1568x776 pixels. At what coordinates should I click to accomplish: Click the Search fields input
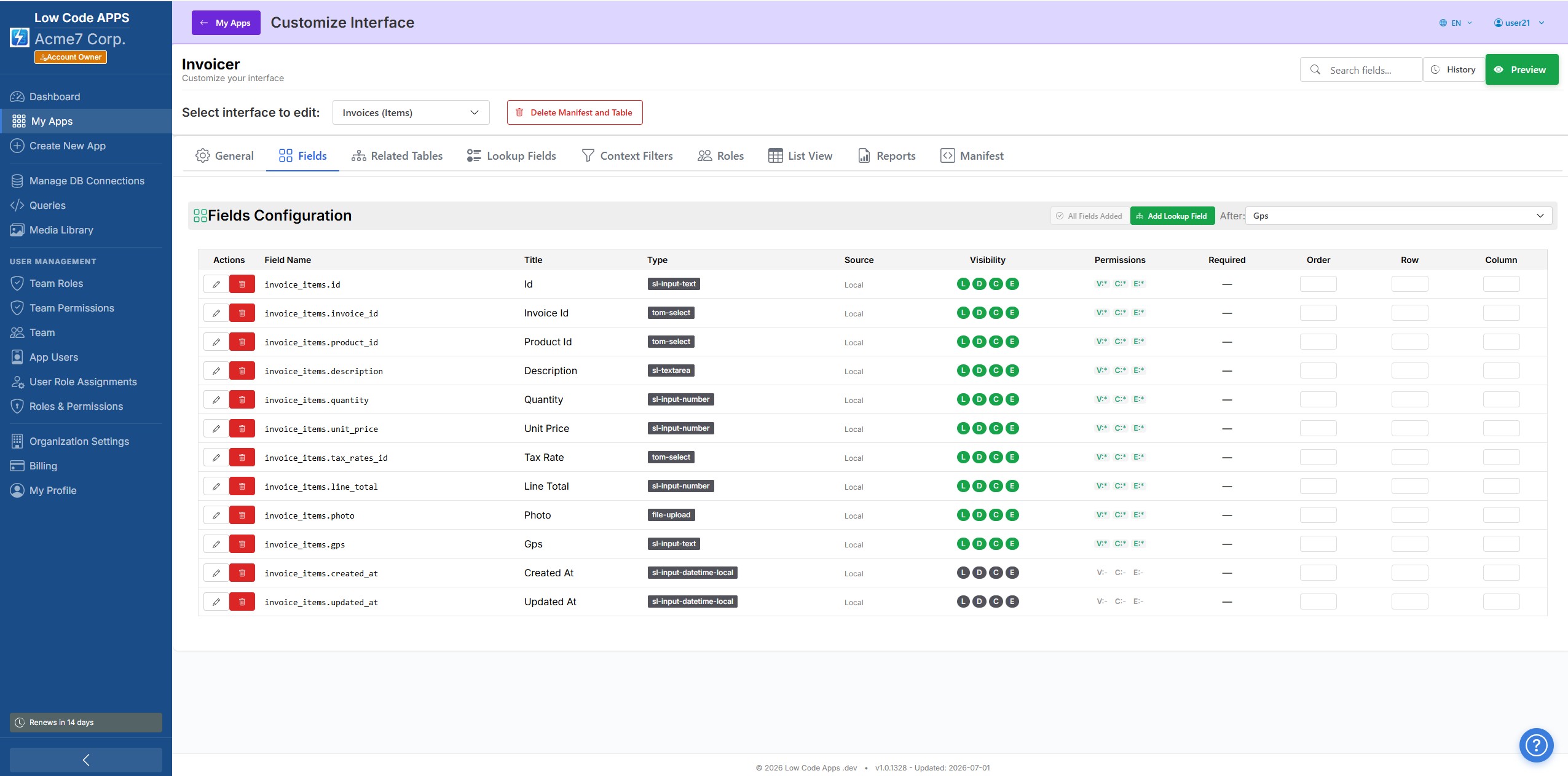[1361, 69]
